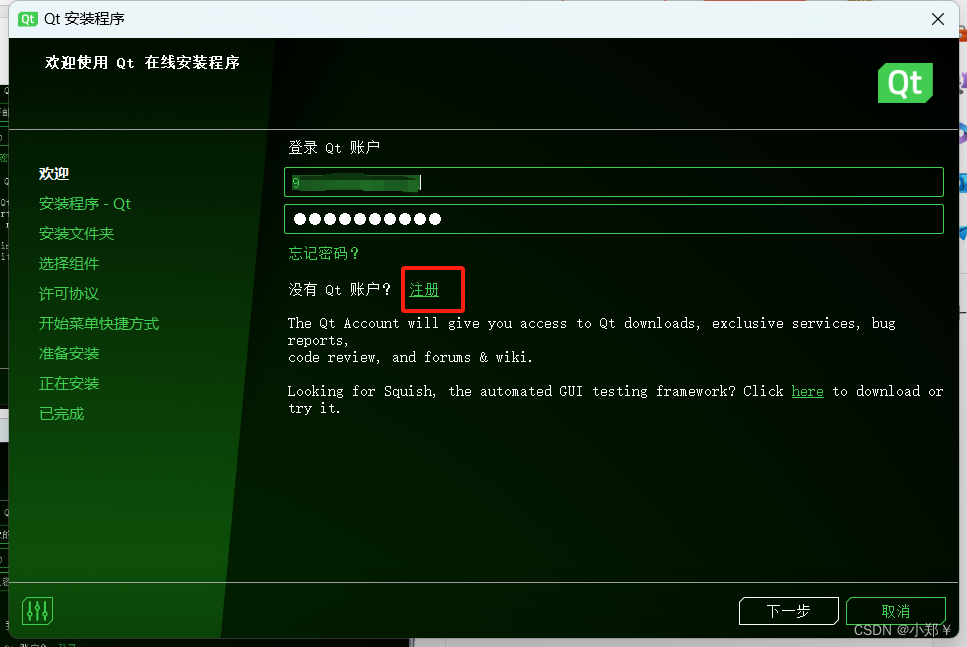
Task: Select 已完成 step in sidebar
Action: tap(62, 414)
